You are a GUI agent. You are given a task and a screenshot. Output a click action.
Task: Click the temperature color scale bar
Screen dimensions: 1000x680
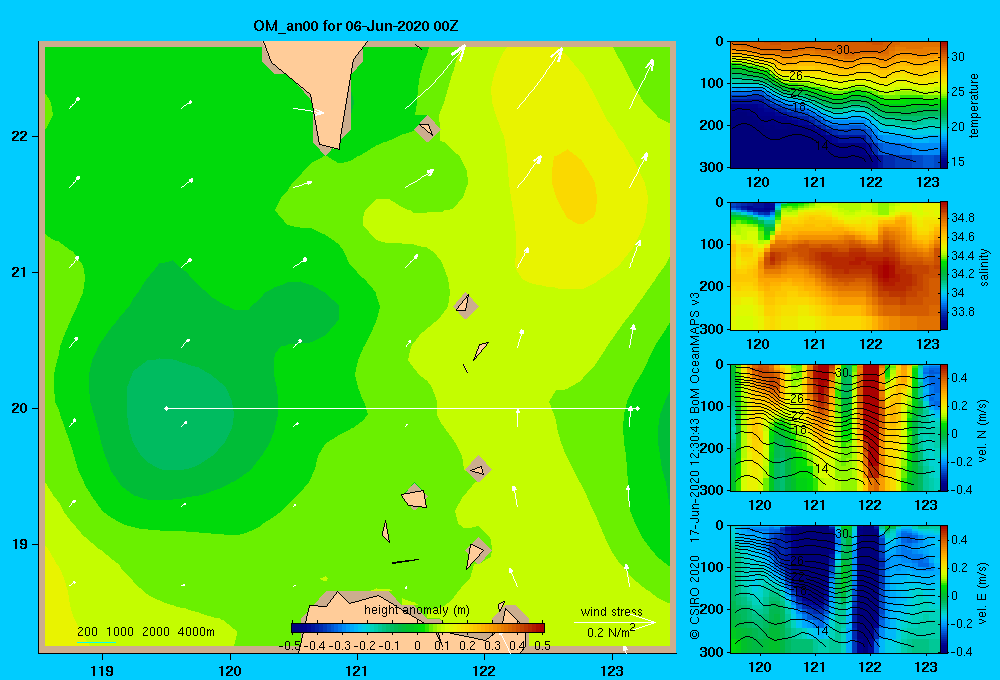(944, 105)
